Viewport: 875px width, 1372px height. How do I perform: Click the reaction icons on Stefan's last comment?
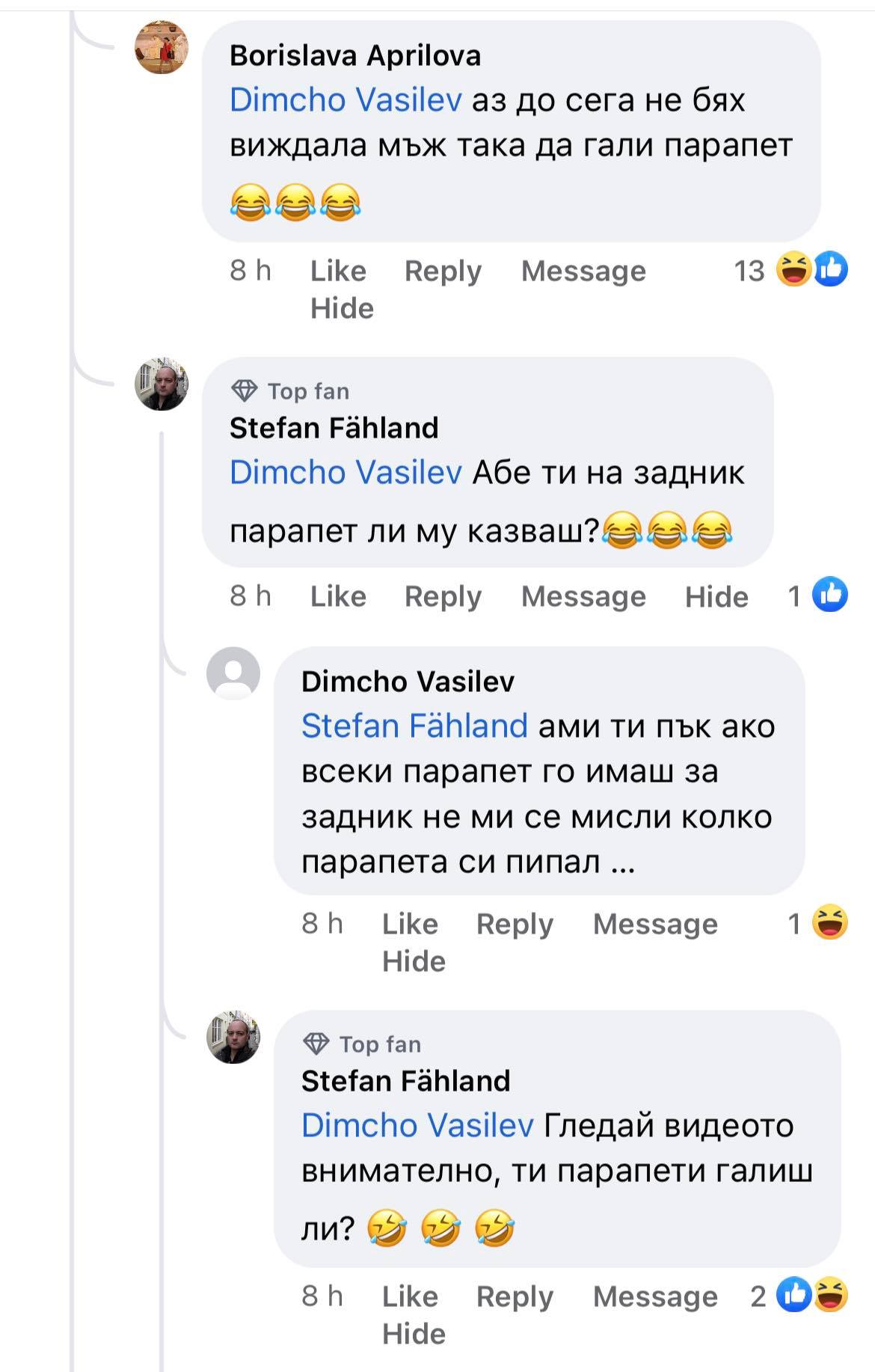coord(811,1295)
